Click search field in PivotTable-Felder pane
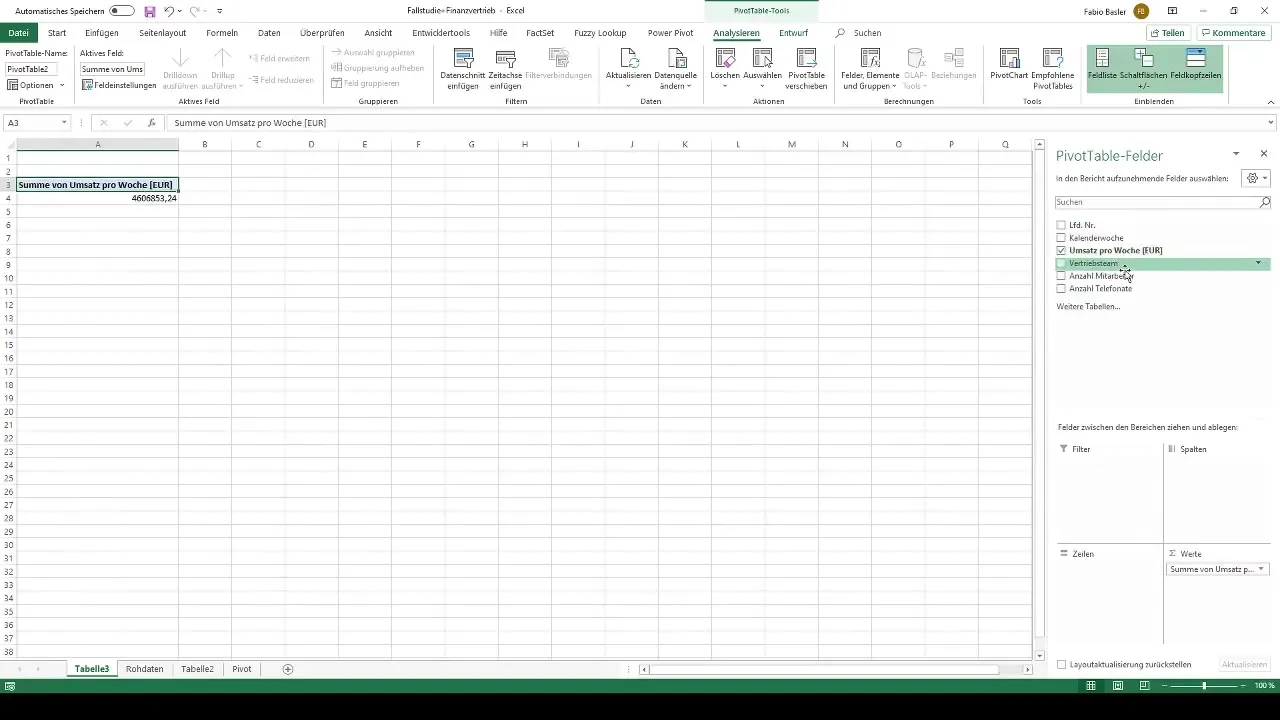The image size is (1280, 720). pos(1157,202)
